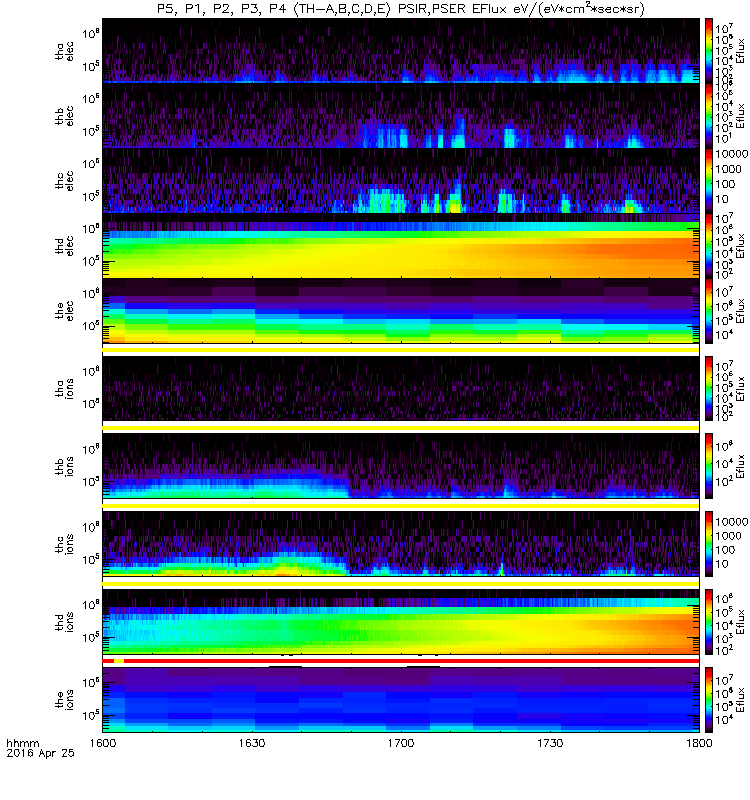Select the 'thd ions' panel label
Image resolution: width=750 pixels, height=800 pixels.
click(65, 622)
